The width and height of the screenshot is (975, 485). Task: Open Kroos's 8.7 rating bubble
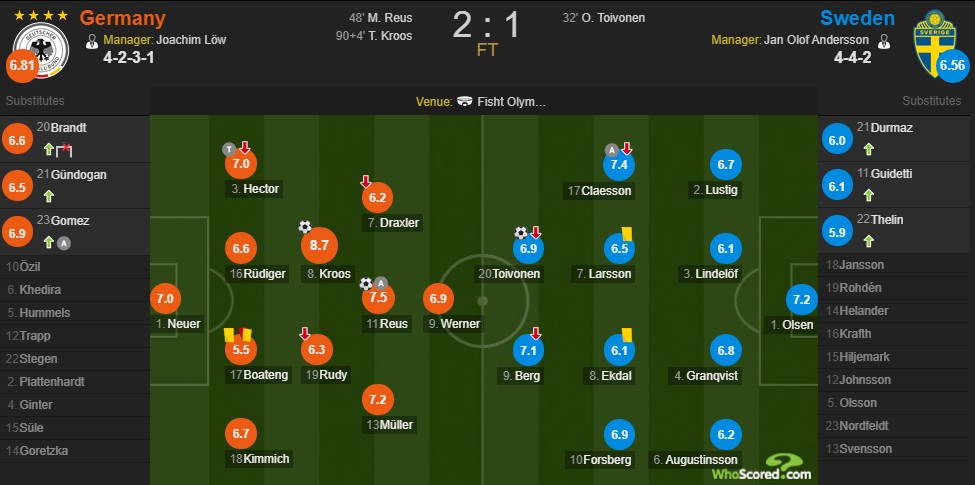coord(320,245)
